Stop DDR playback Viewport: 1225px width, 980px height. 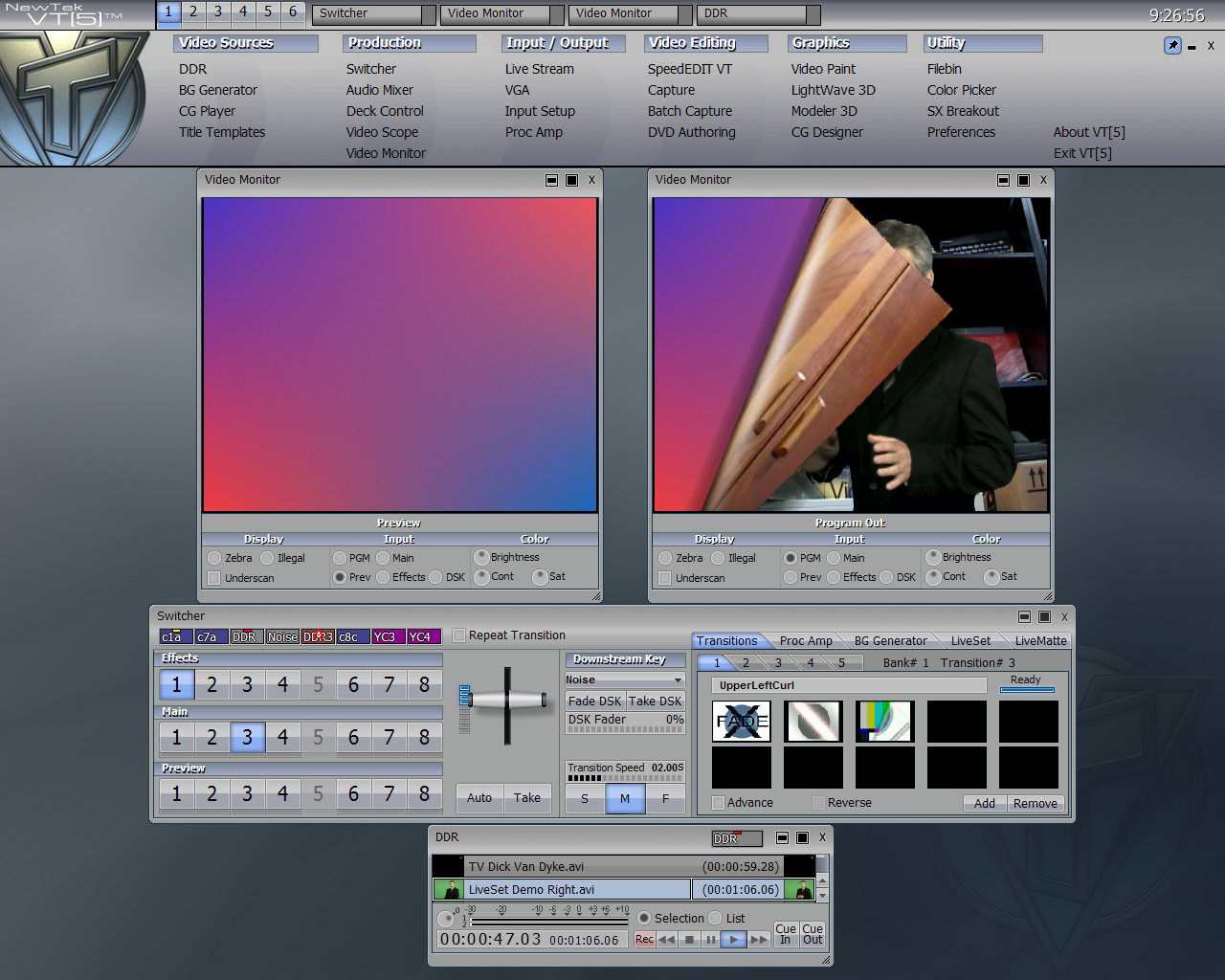(x=689, y=940)
